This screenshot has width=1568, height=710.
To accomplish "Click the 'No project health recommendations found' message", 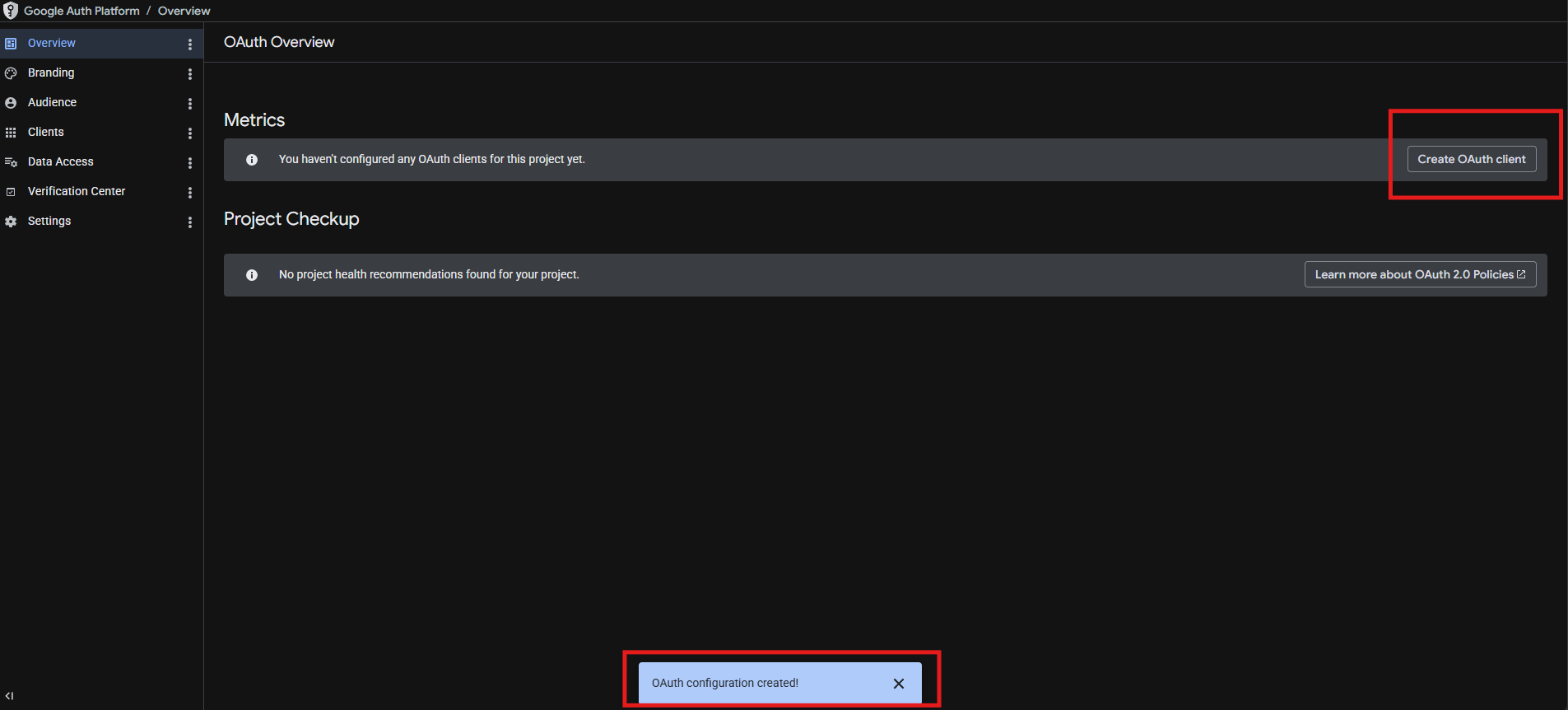I will click(x=429, y=274).
